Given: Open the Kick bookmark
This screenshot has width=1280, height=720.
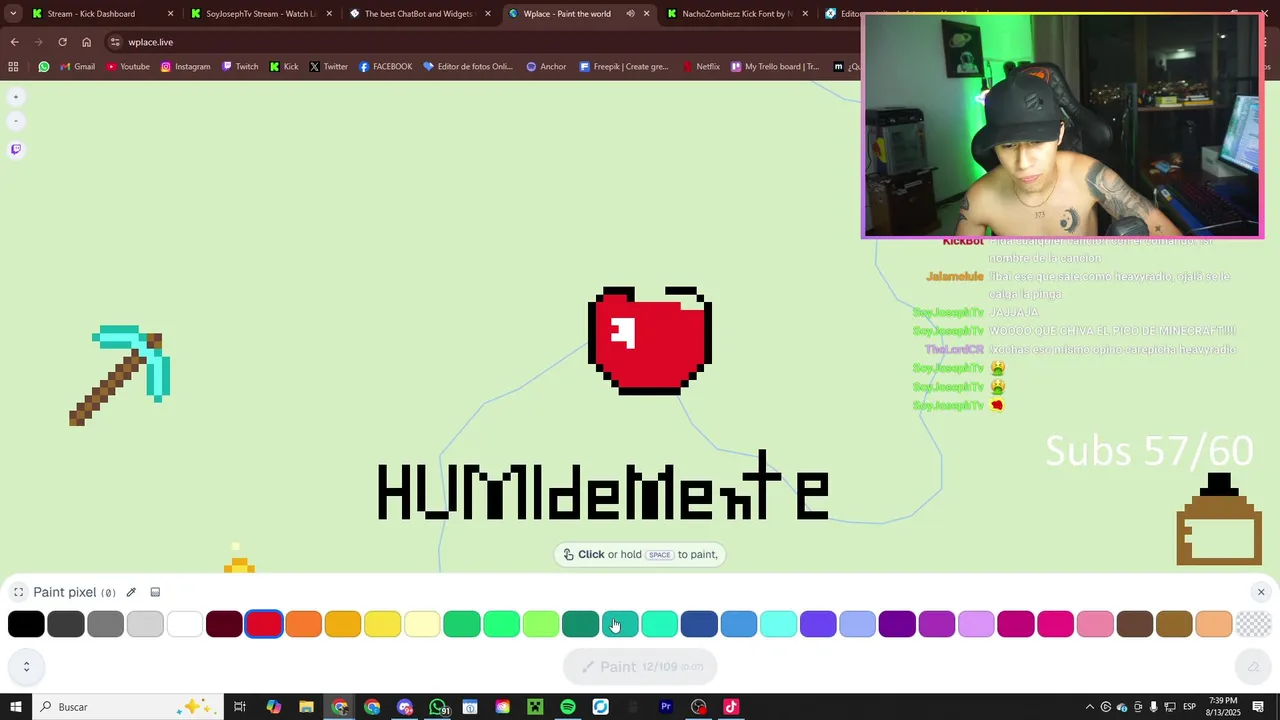Looking at the screenshot, I should (284, 67).
